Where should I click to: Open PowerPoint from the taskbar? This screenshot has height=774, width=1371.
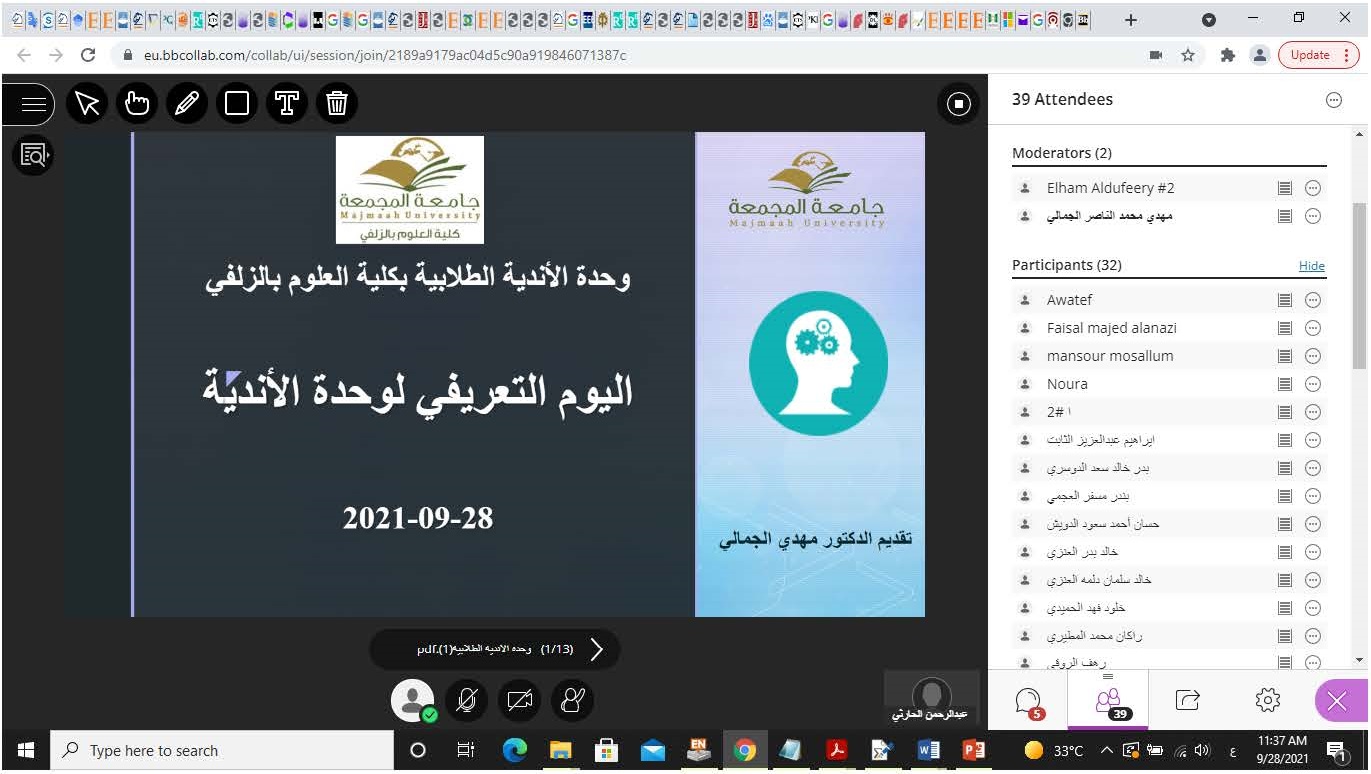pos(973,750)
